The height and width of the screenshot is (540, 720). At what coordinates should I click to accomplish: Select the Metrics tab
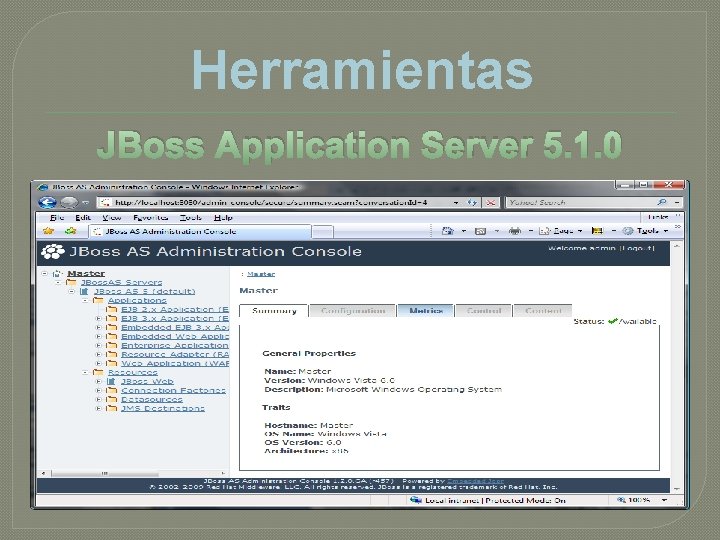[x=426, y=311]
